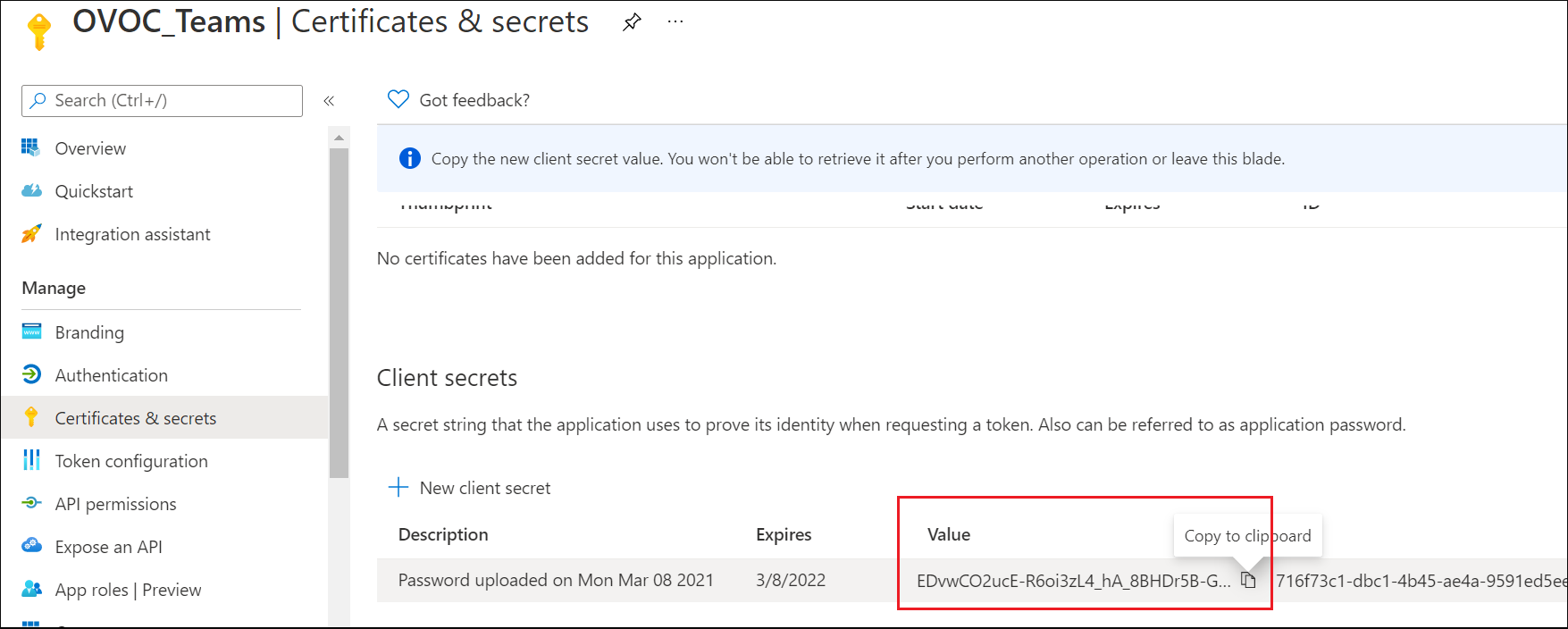Screen dimensions: 1568x629
Task: Pin the OVOC_Teams blade
Action: [632, 22]
